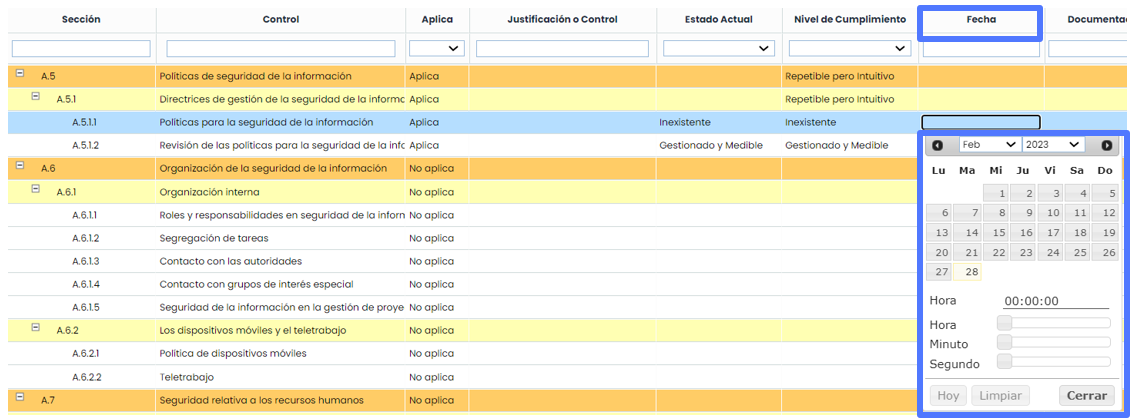Open the Estado Actual filter dropdown
This screenshot has height=419, width=1133.
point(719,48)
